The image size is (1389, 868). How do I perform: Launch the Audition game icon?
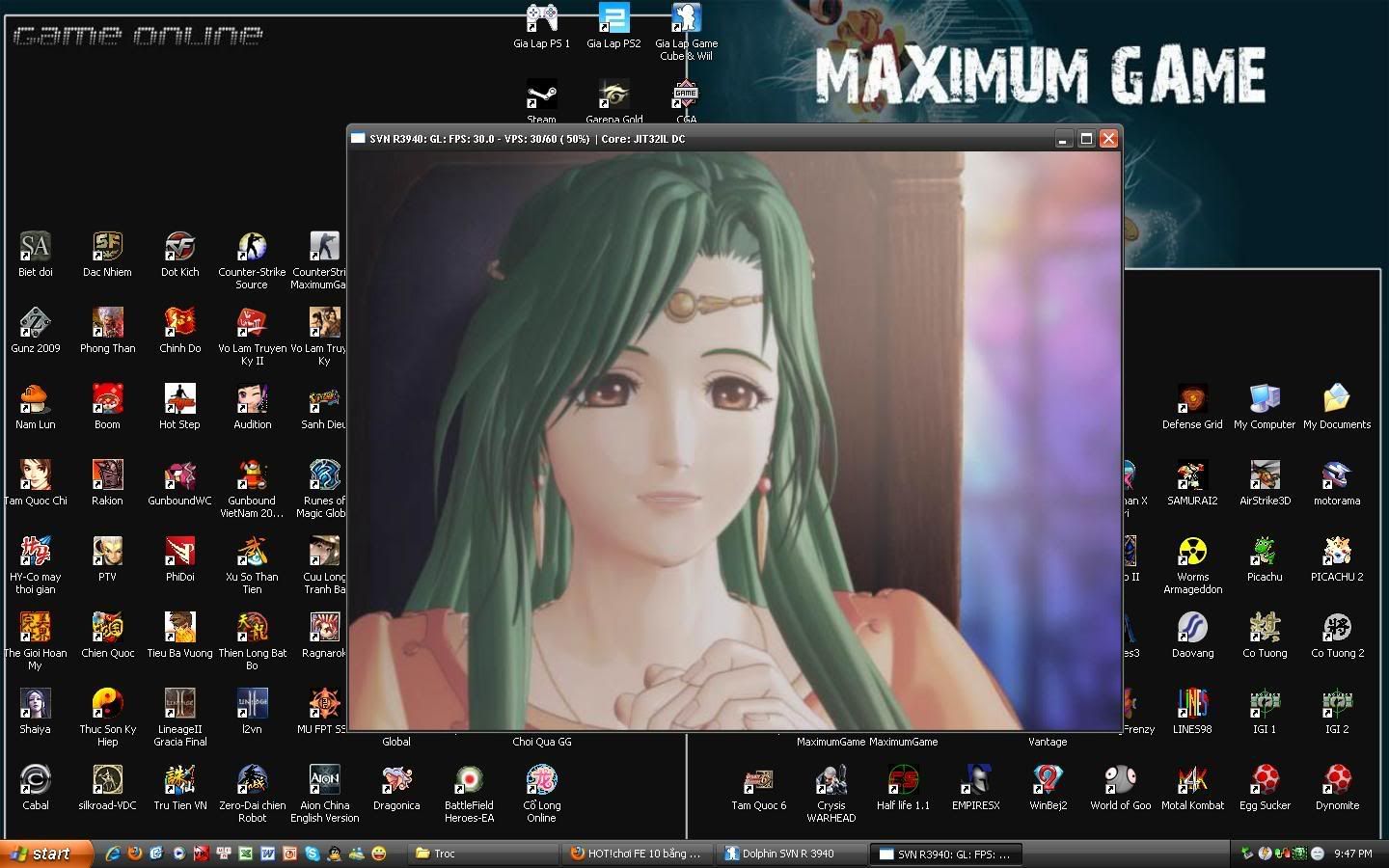[252, 399]
